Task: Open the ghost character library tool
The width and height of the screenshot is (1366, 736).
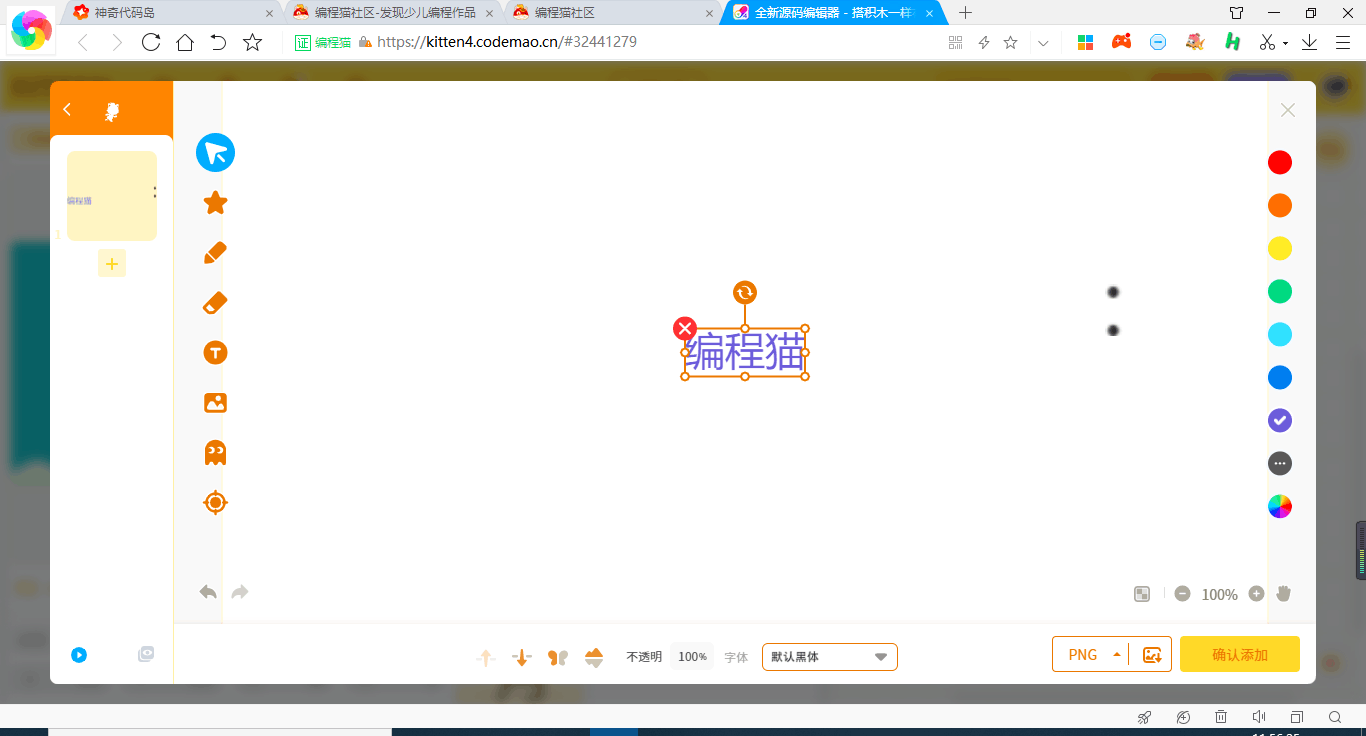Action: (215, 453)
